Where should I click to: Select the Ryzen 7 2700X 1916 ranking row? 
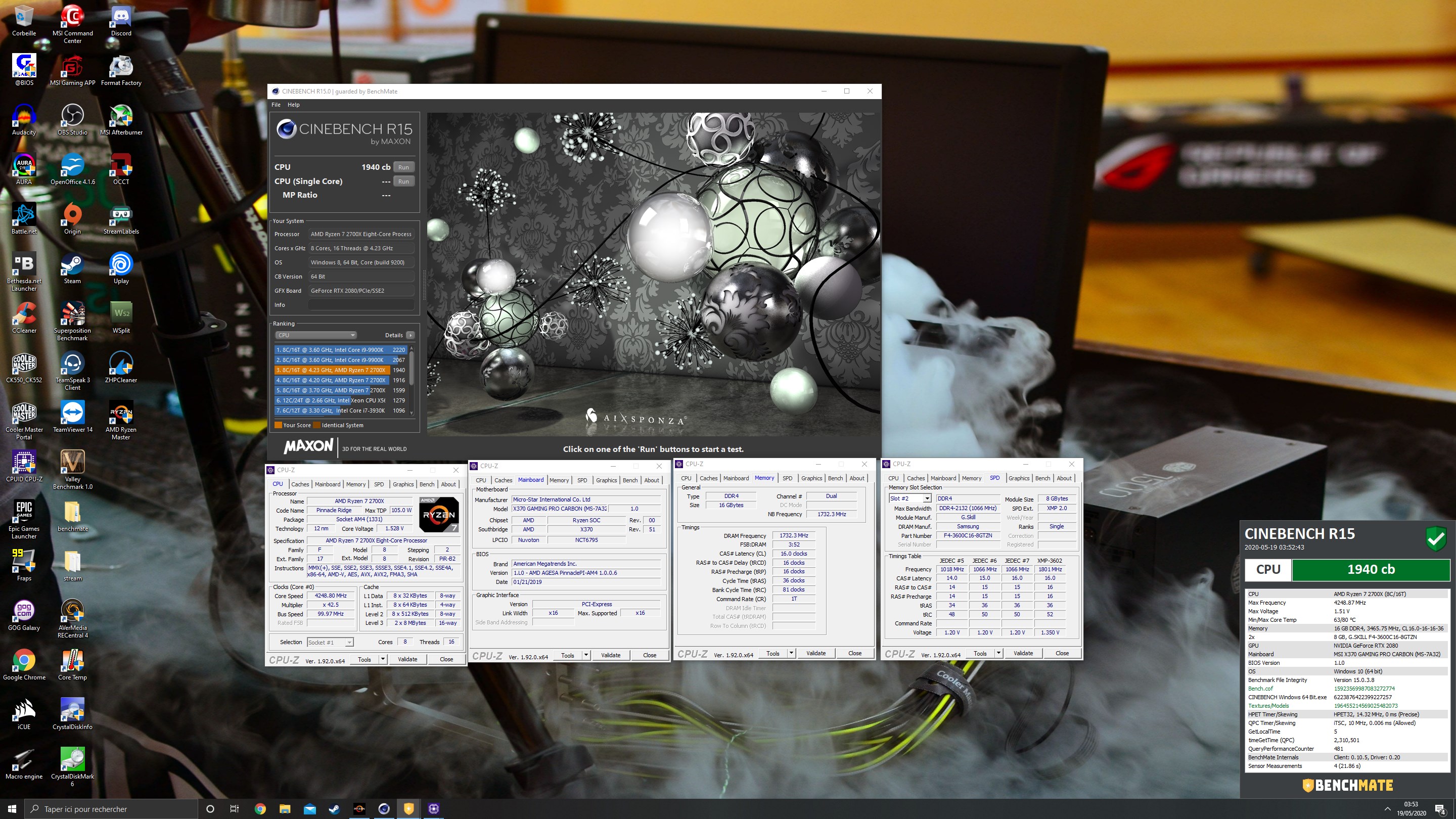[x=340, y=380]
